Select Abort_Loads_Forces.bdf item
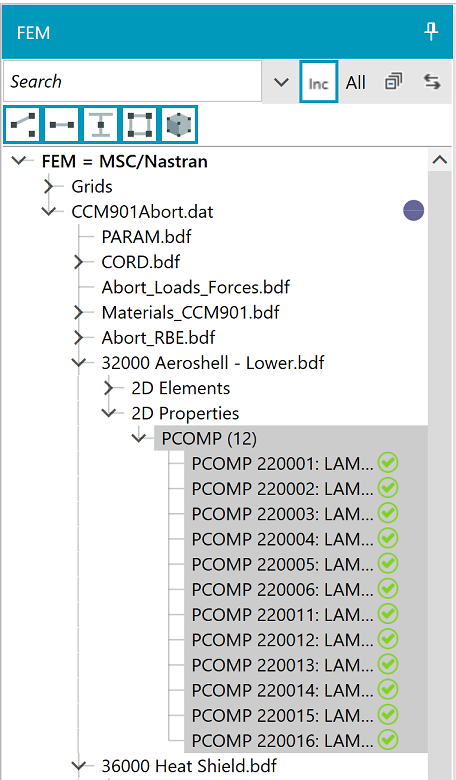The height and width of the screenshot is (780, 456). pos(195,287)
